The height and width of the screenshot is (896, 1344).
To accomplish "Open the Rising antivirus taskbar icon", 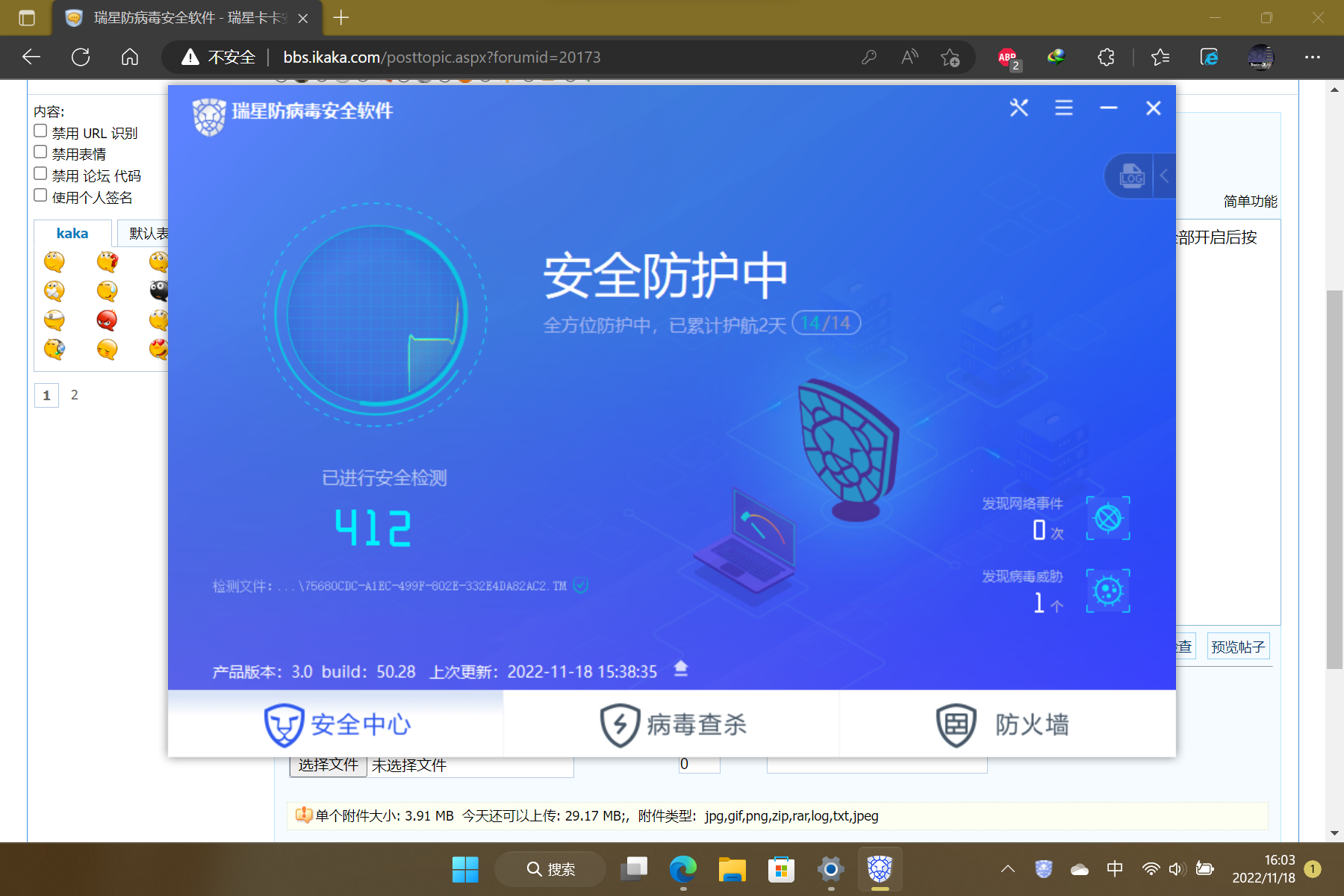I will coord(880,869).
